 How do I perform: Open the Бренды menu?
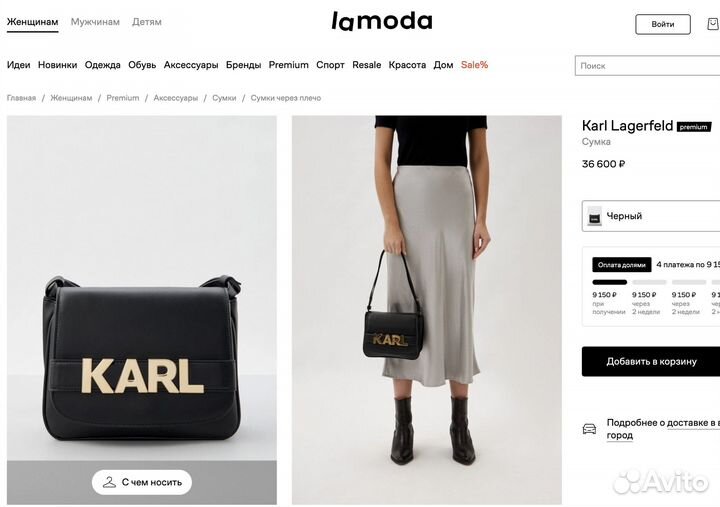(x=243, y=65)
